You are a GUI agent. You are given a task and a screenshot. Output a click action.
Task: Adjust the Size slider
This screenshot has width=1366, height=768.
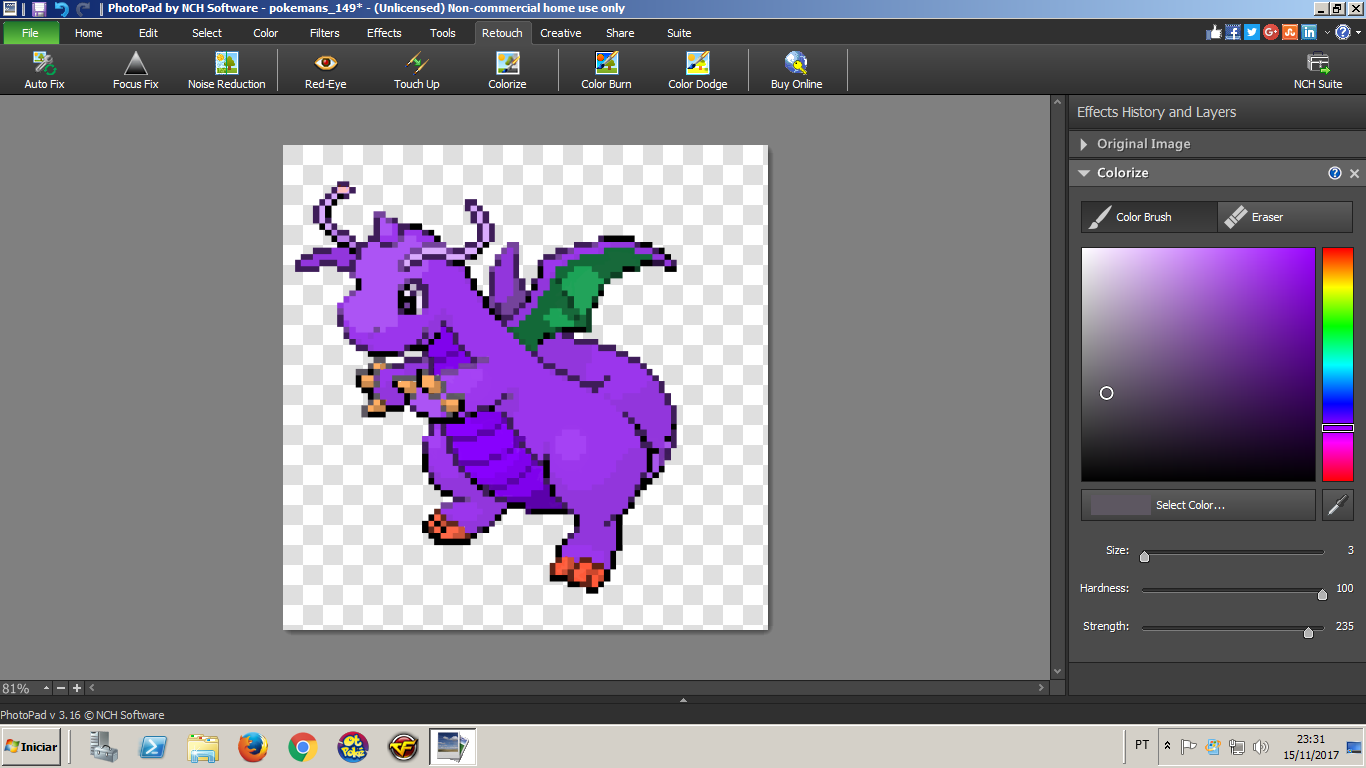point(1233,551)
